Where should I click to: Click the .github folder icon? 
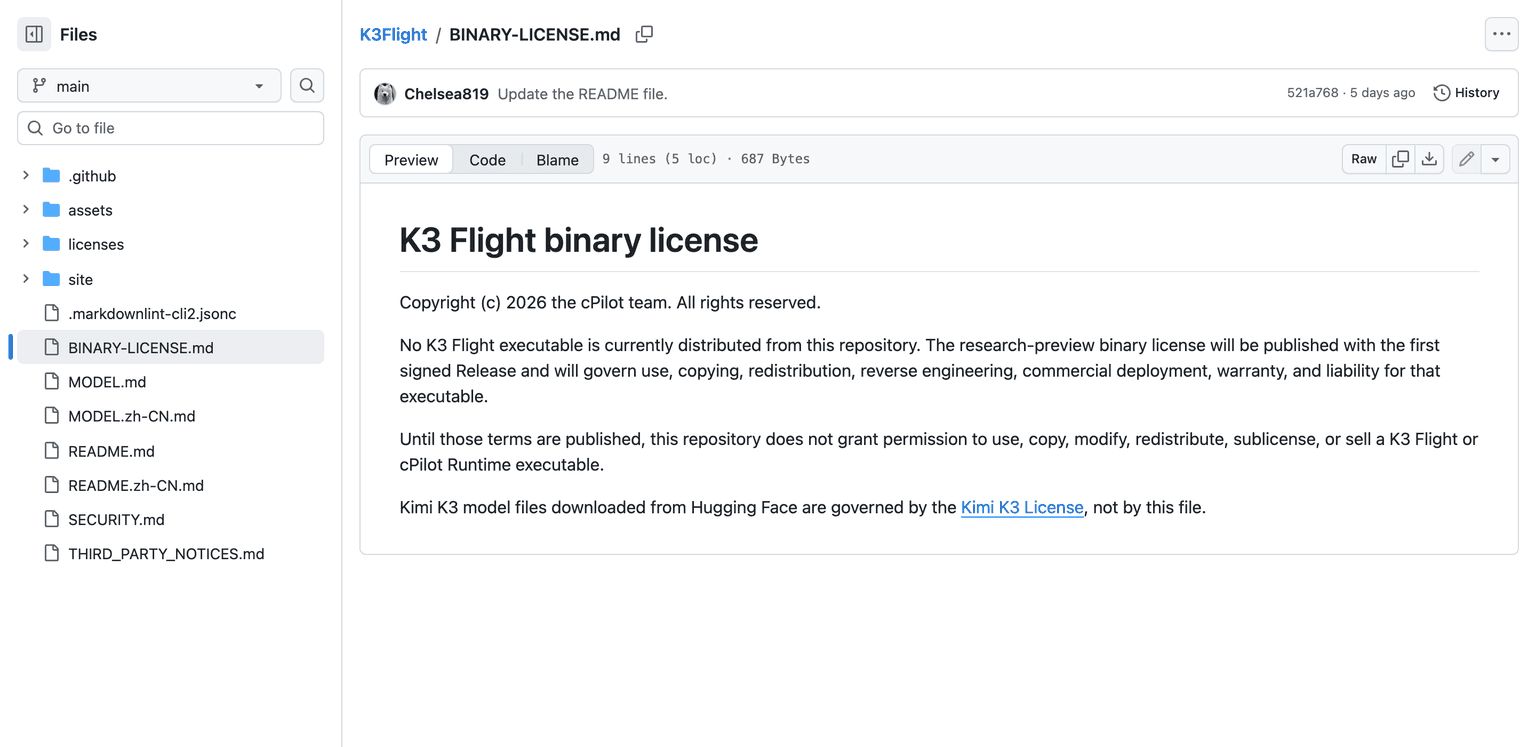(52, 176)
